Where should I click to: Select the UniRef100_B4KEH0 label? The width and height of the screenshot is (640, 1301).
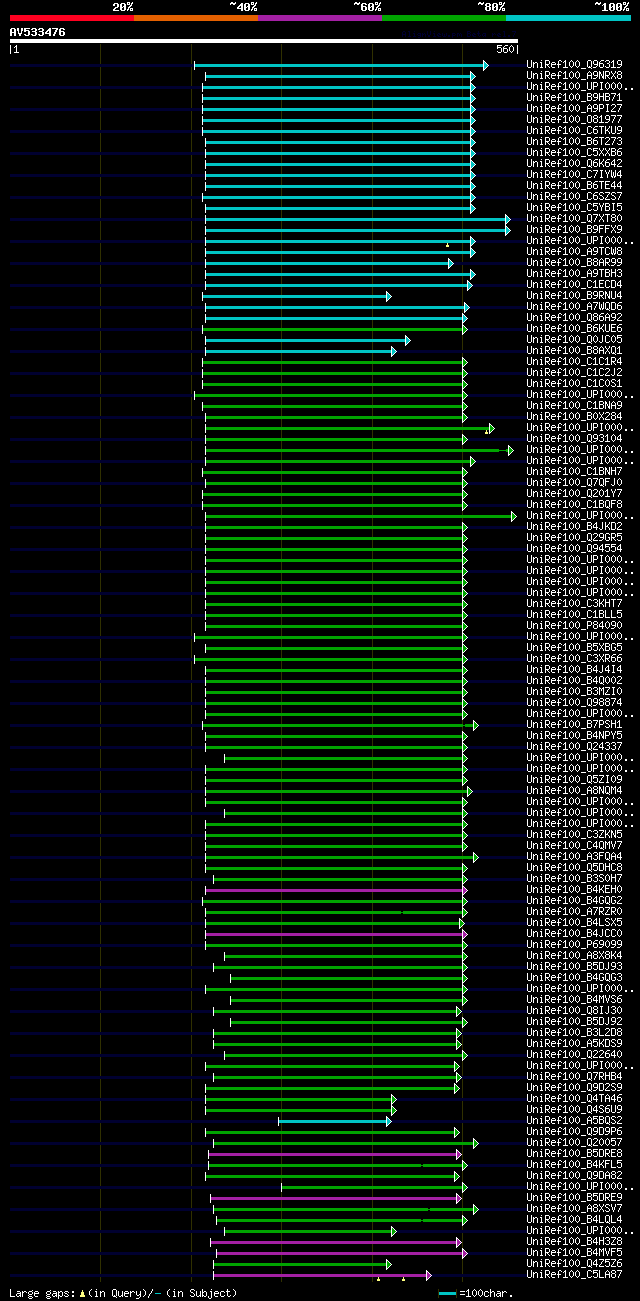coord(574,890)
